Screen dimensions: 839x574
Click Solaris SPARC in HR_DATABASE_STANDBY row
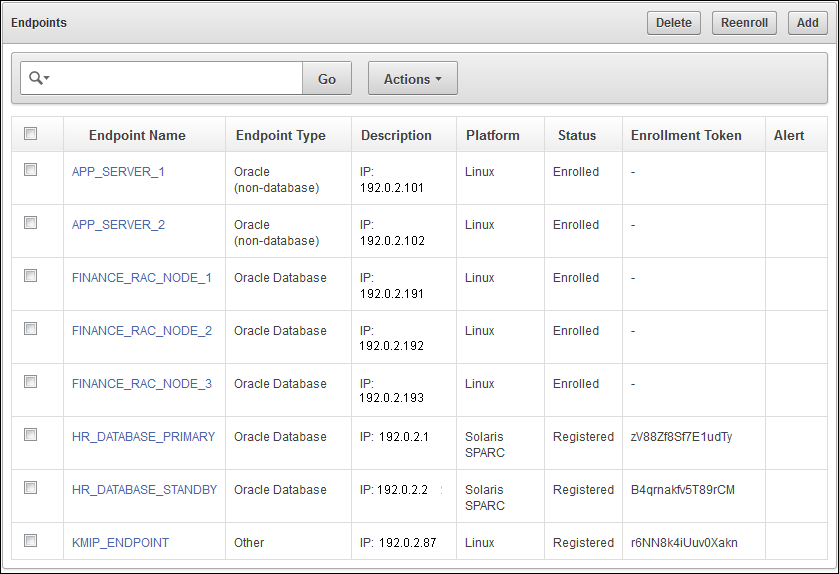(485, 498)
